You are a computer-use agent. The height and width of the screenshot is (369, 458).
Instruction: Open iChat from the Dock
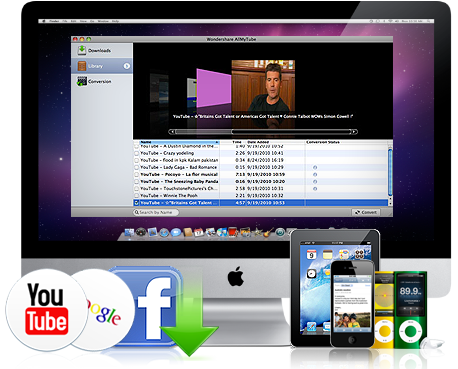pos(176,232)
